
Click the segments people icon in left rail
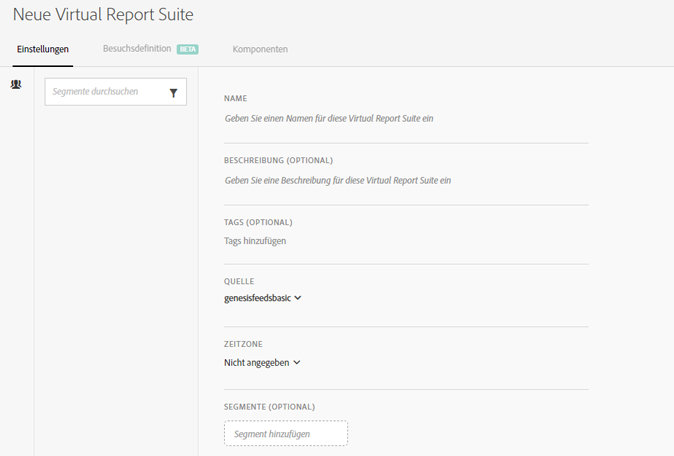tap(16, 86)
